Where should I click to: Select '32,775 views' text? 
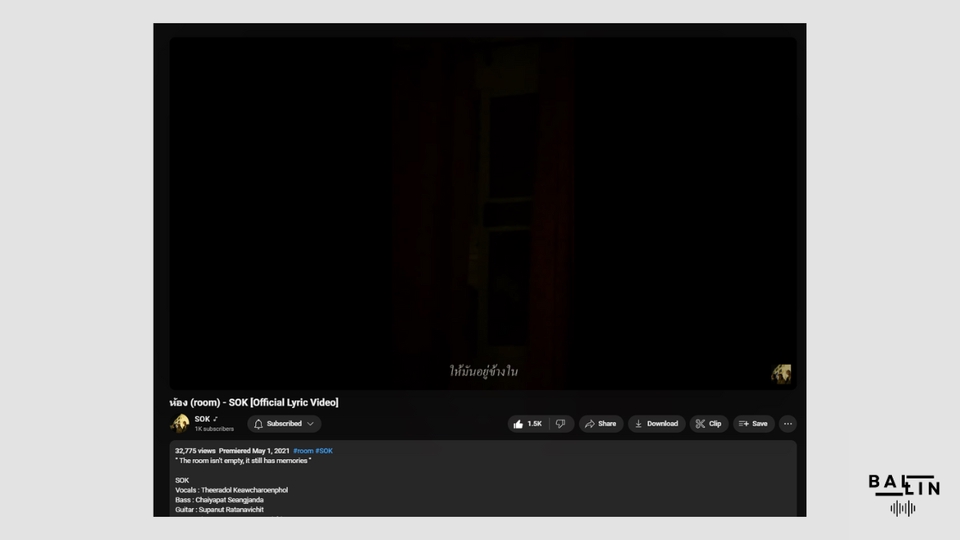pos(195,451)
